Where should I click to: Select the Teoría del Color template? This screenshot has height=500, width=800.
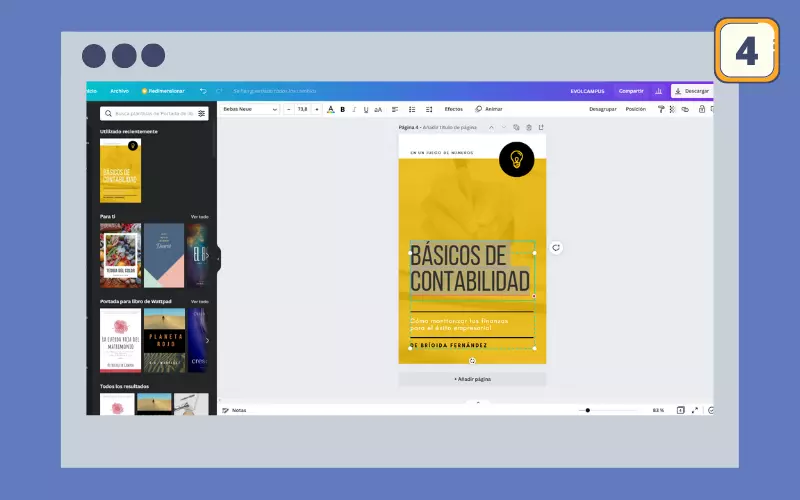pos(120,255)
